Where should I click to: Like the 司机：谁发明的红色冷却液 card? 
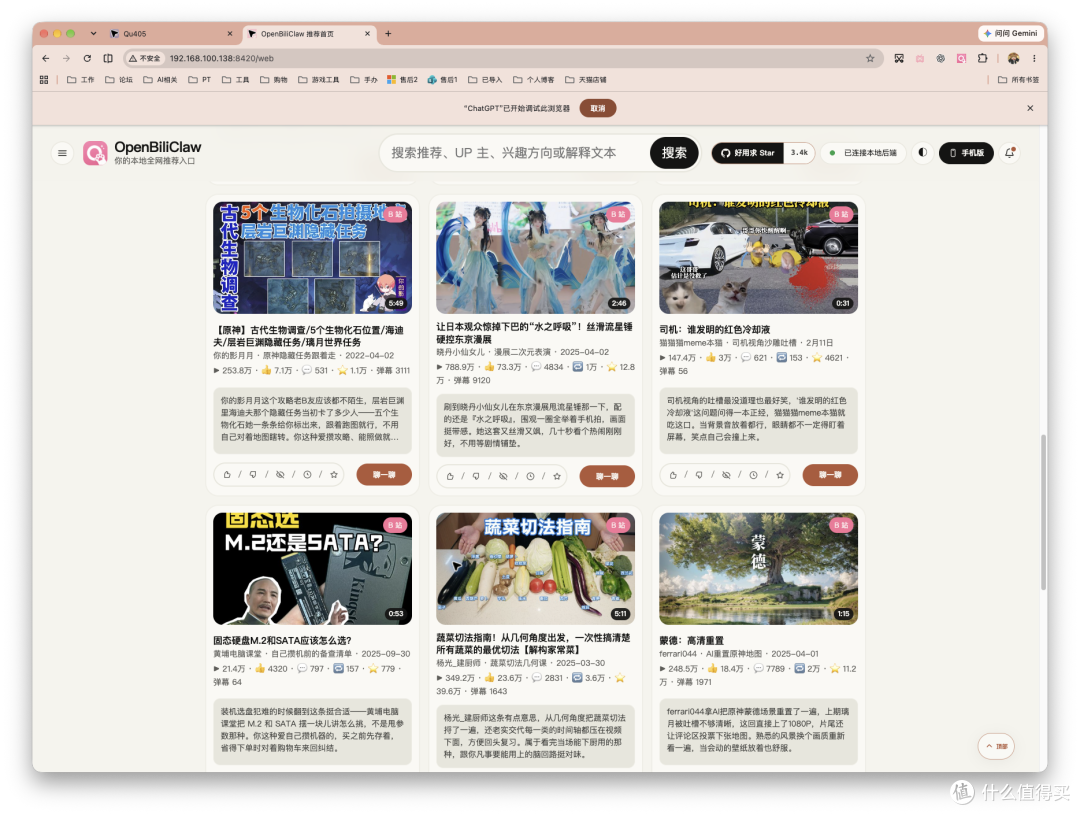673,475
